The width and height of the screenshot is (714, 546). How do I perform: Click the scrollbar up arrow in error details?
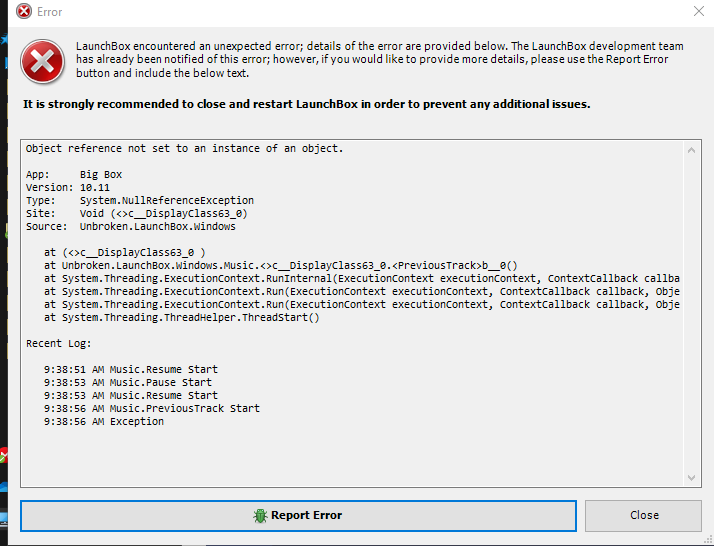tap(691, 150)
